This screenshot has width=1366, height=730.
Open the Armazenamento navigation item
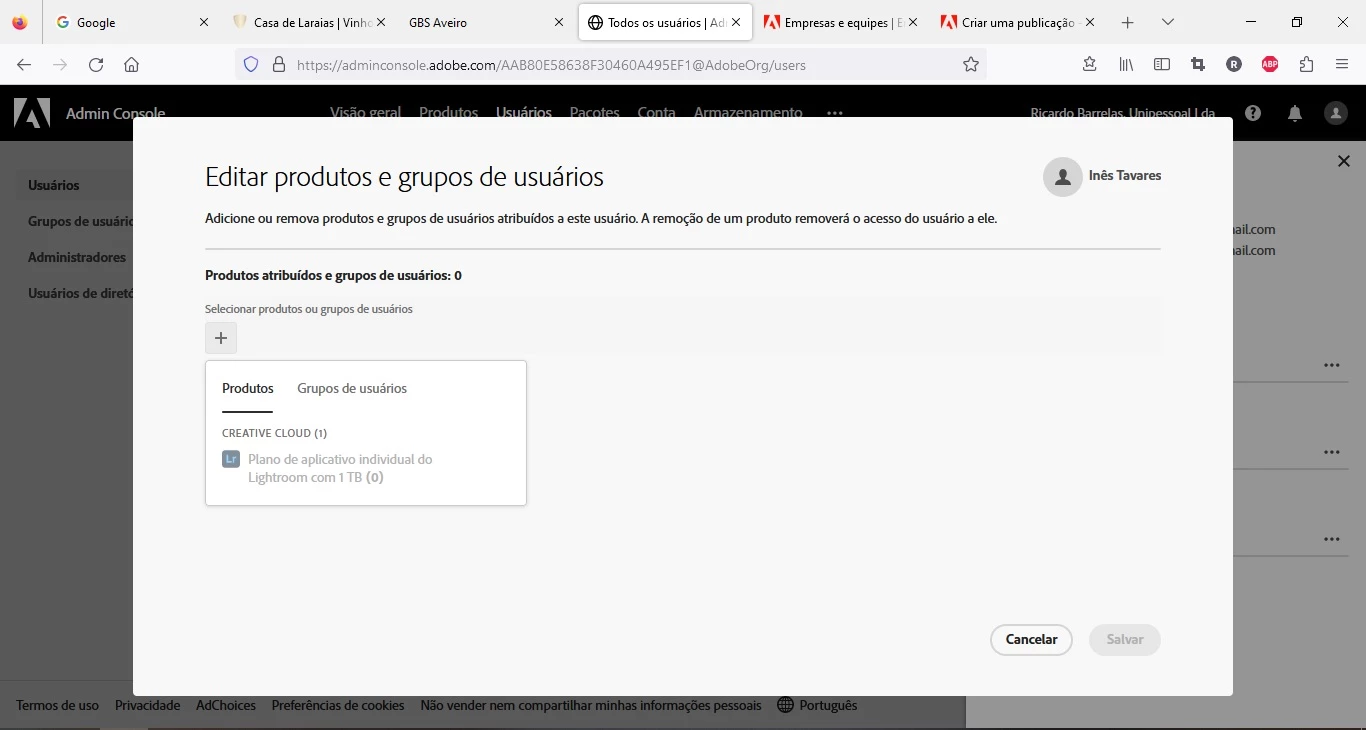pos(748,113)
